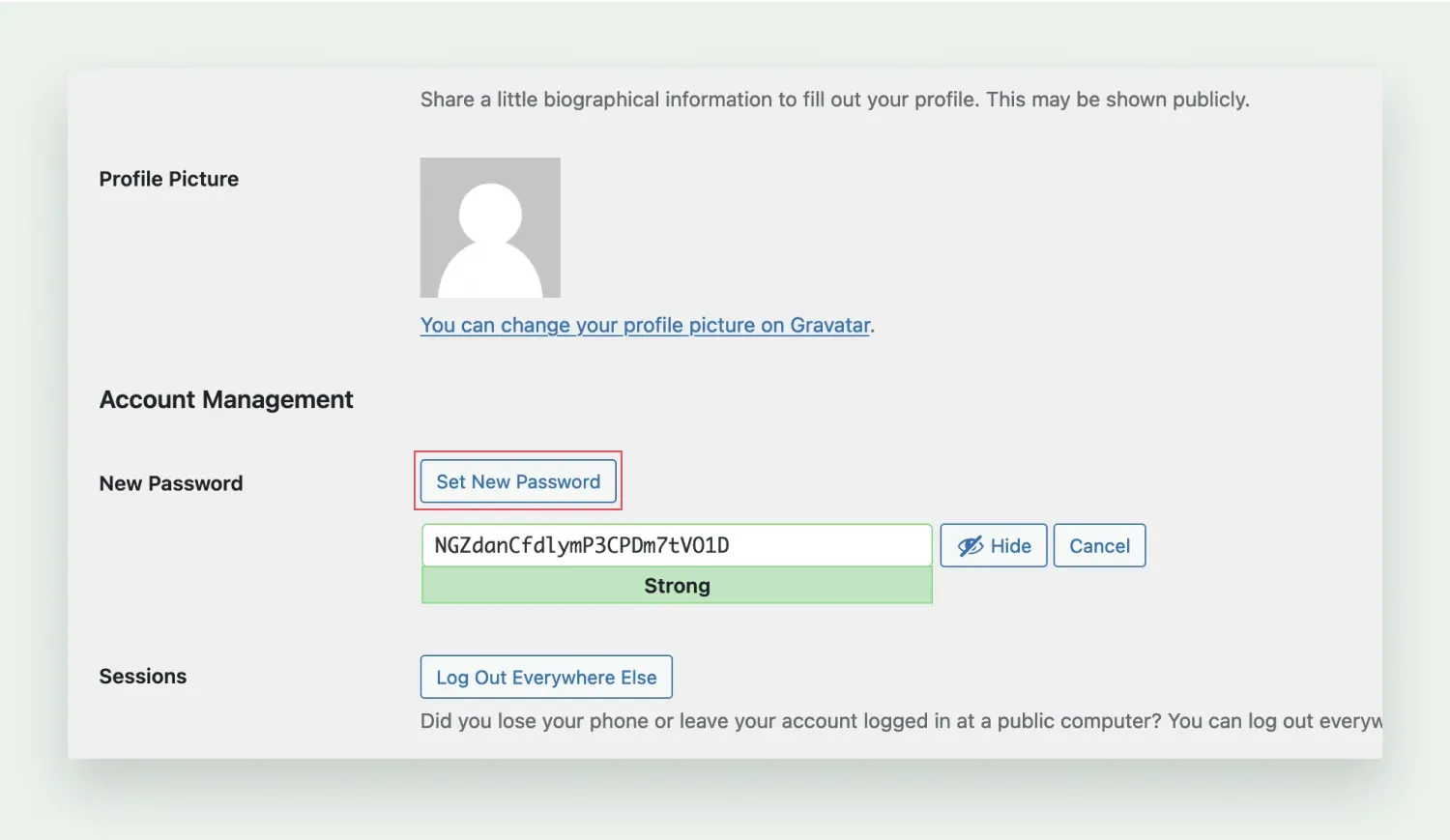Click the "Did you lose your phone" question text
Screen dimensions: 1450x840
pyautogui.click(x=791, y=721)
